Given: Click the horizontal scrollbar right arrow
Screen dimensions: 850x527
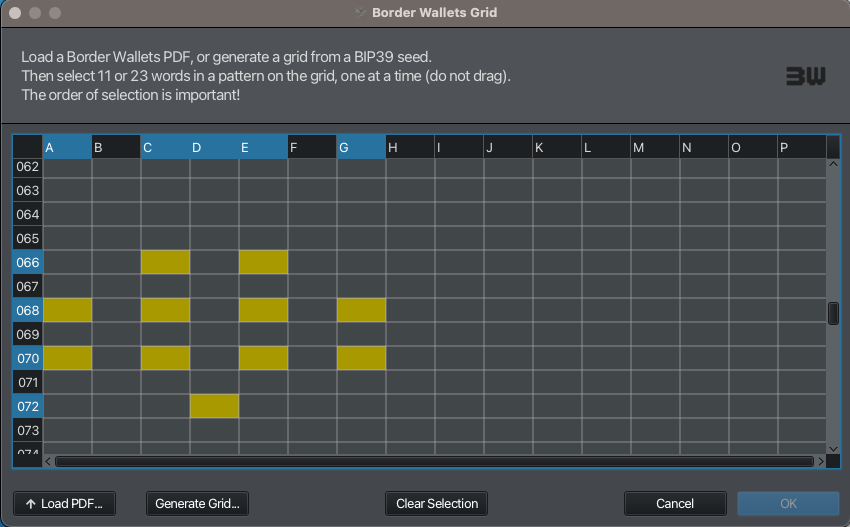Looking at the screenshot, I should (x=821, y=461).
